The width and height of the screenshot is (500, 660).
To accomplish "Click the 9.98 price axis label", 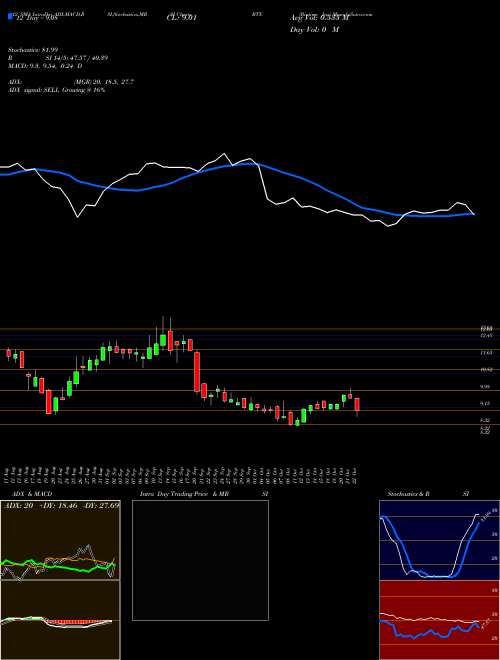I will [486, 386].
